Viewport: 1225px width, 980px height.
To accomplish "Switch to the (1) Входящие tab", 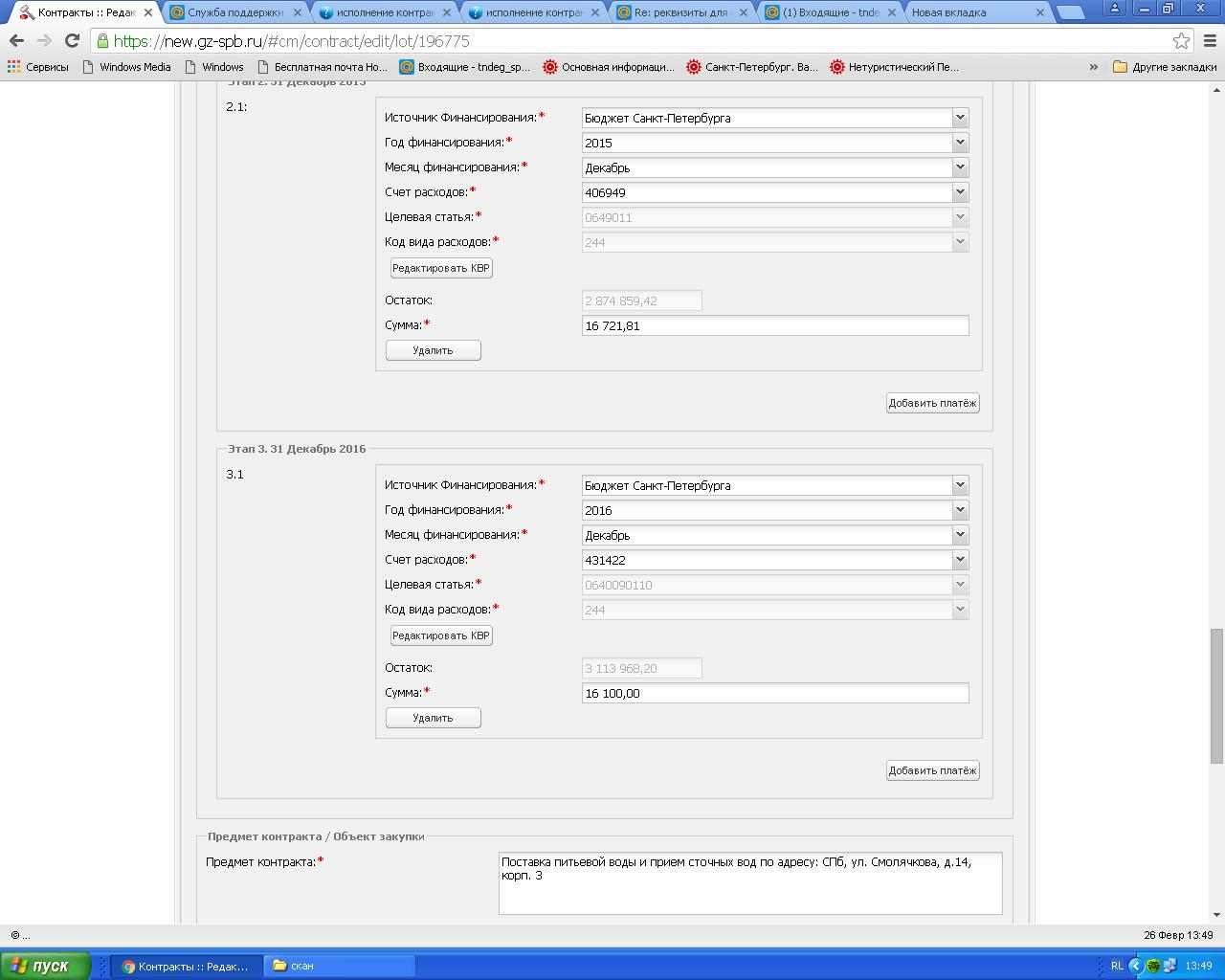I will point(831,12).
